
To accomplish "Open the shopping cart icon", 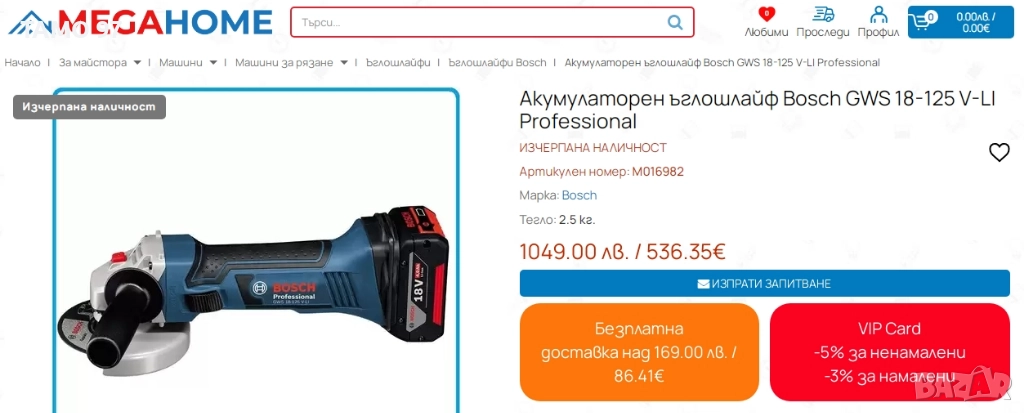I will [x=923, y=22].
